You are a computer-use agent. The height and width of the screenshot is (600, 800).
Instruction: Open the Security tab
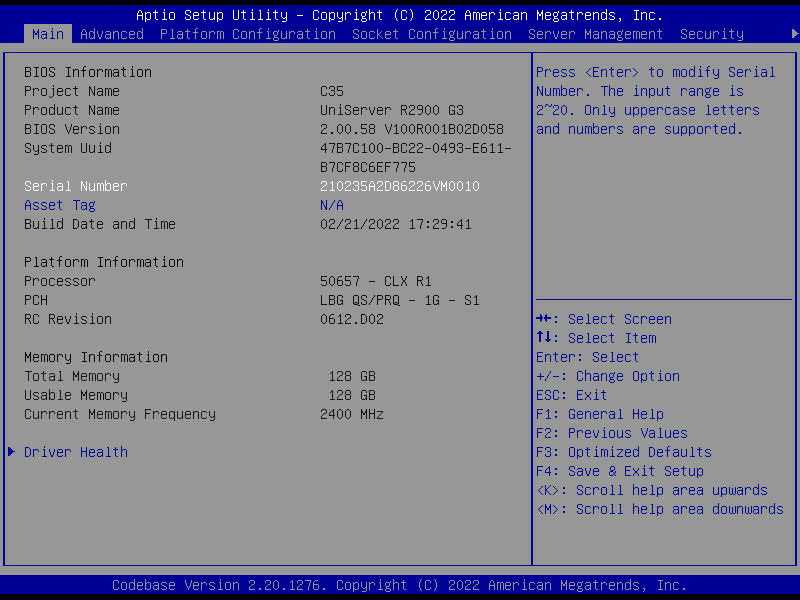point(711,34)
